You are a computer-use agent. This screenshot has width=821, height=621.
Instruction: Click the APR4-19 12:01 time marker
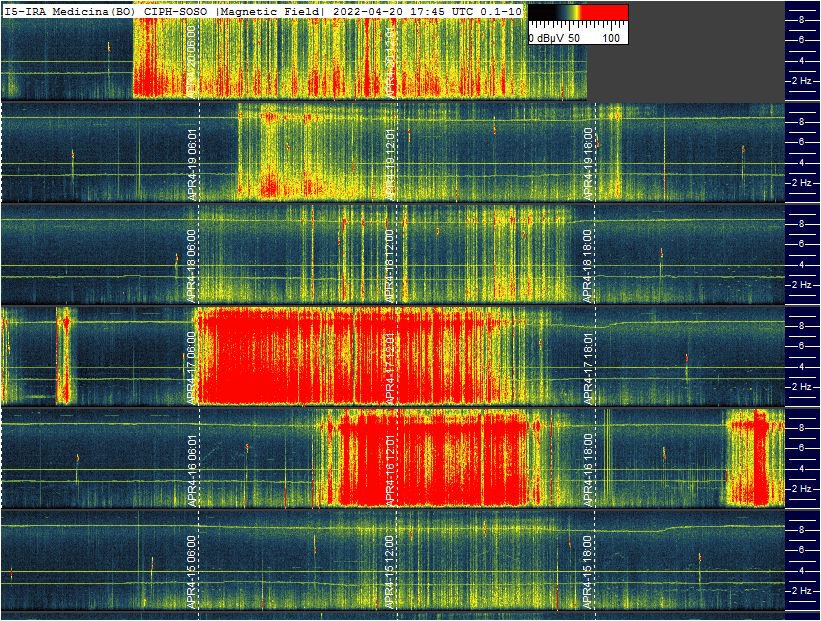pyautogui.click(x=389, y=164)
